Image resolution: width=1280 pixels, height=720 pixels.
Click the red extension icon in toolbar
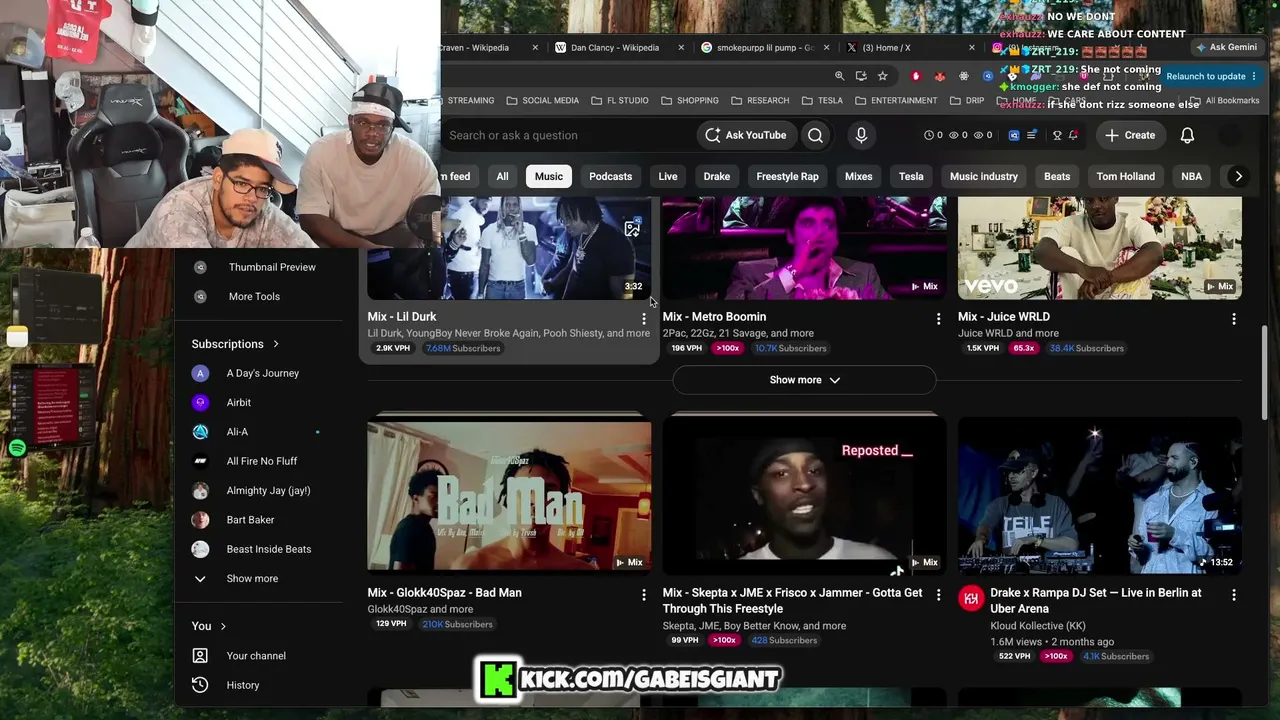point(916,76)
